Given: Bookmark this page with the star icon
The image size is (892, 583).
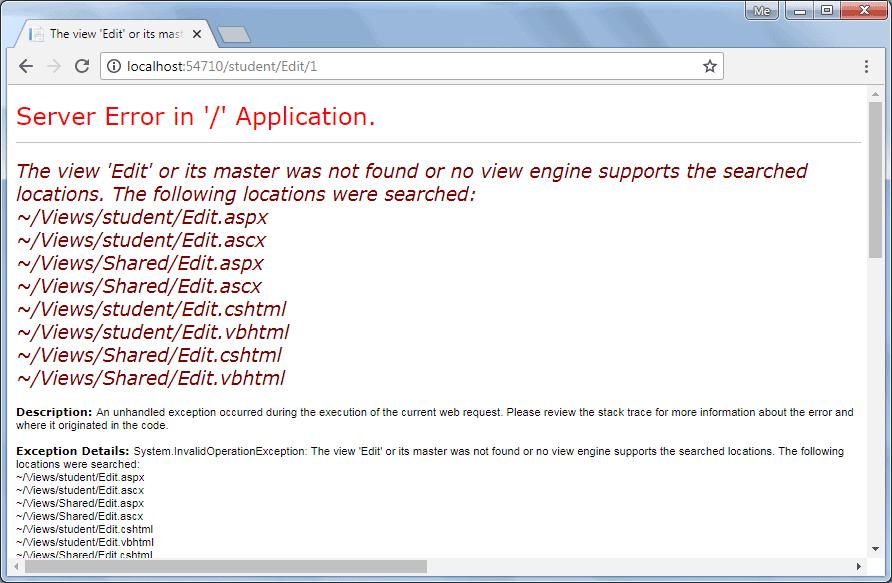Looking at the screenshot, I should [x=708, y=66].
